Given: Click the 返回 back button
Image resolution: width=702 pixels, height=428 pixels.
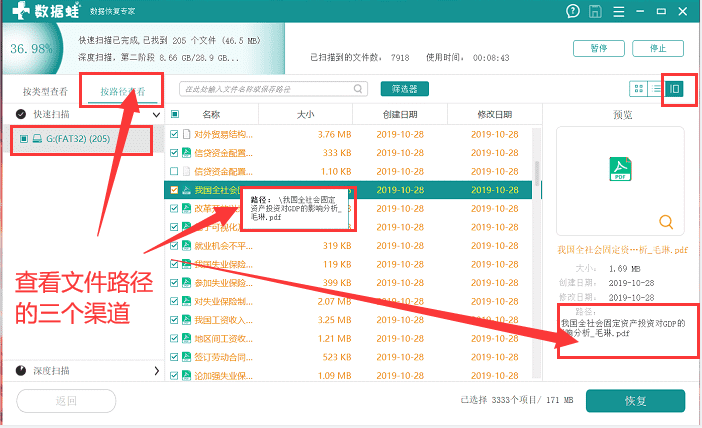Looking at the screenshot, I should [x=66, y=401].
